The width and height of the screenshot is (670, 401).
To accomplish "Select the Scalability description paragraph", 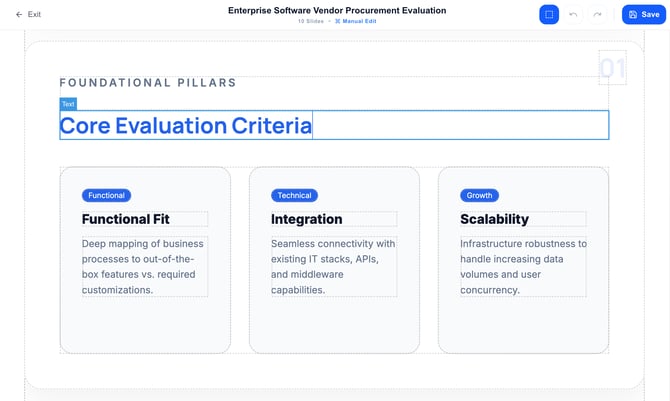I will point(523,266).
